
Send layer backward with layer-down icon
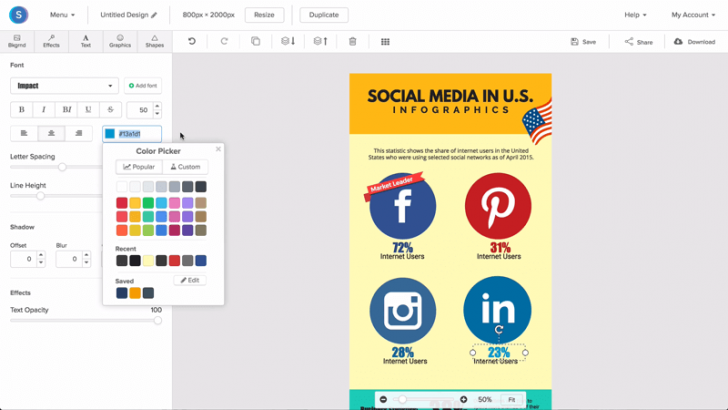[287, 41]
